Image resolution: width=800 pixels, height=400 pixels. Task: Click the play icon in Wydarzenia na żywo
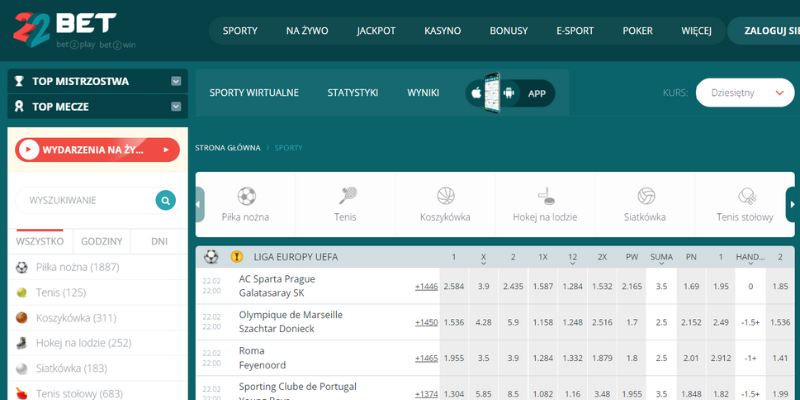(x=29, y=149)
